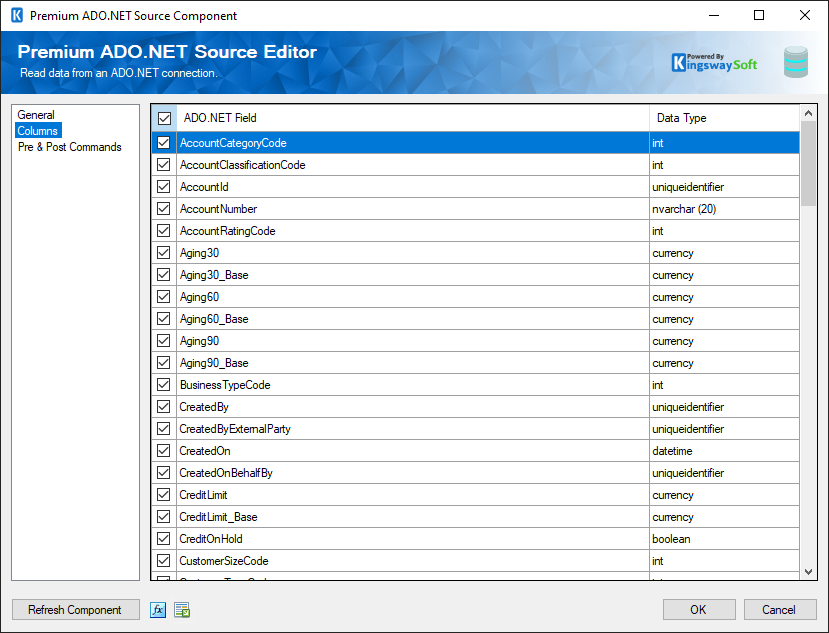
Task: Click the K app icon in the title bar
Action: click(17, 15)
